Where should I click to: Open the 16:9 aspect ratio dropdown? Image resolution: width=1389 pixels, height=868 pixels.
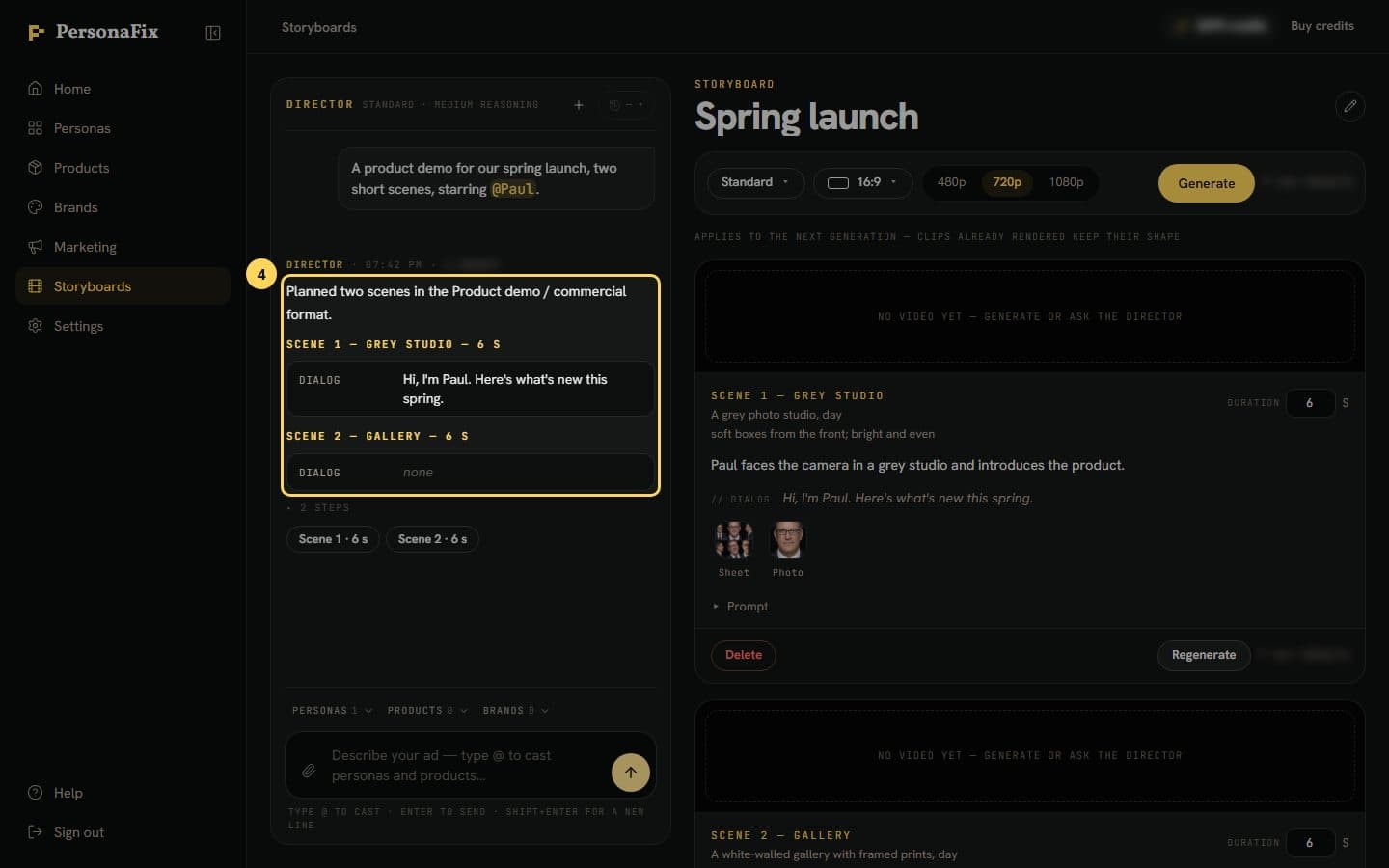click(x=862, y=182)
